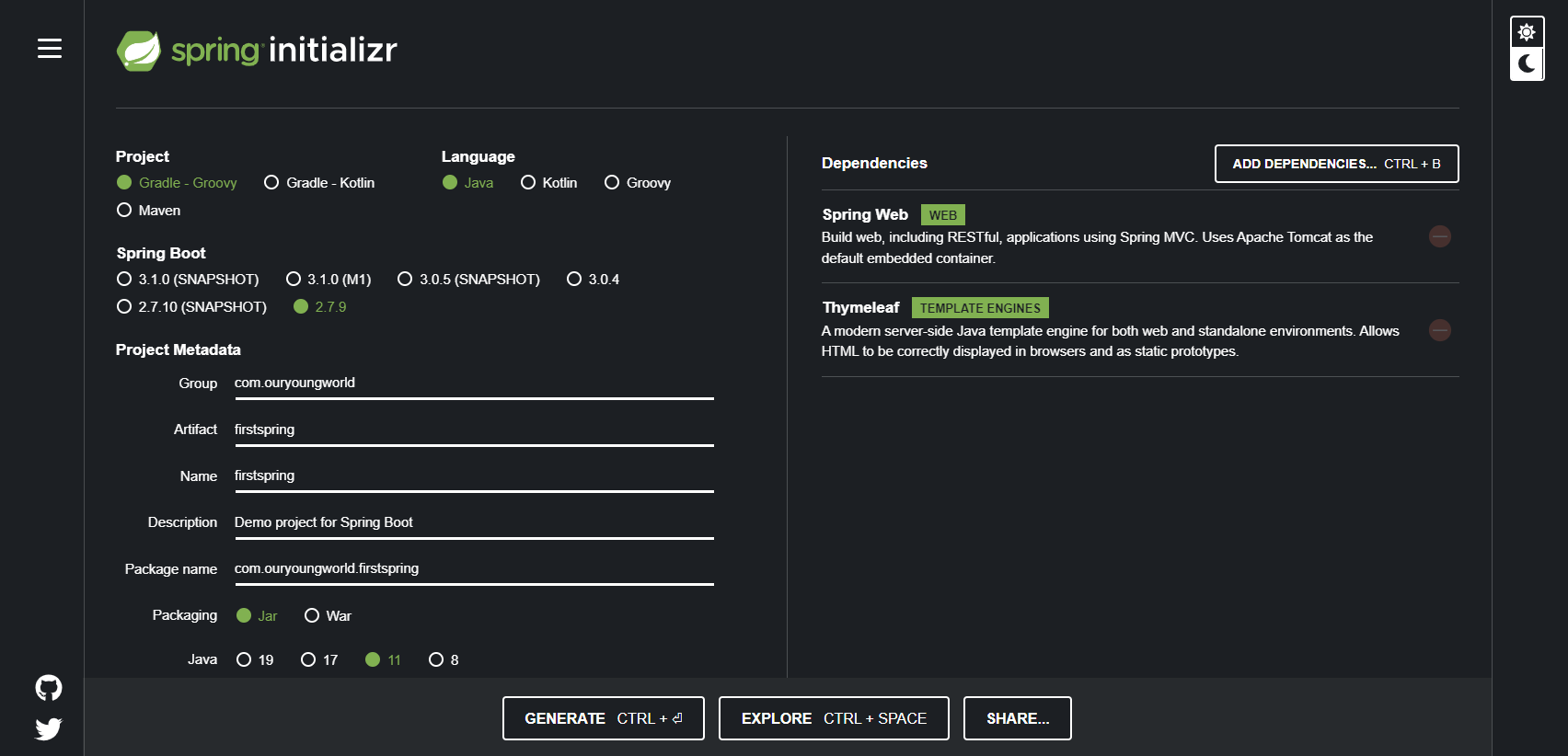This screenshot has height=756, width=1568.
Task: Choose Jar packaging
Action: click(257, 616)
